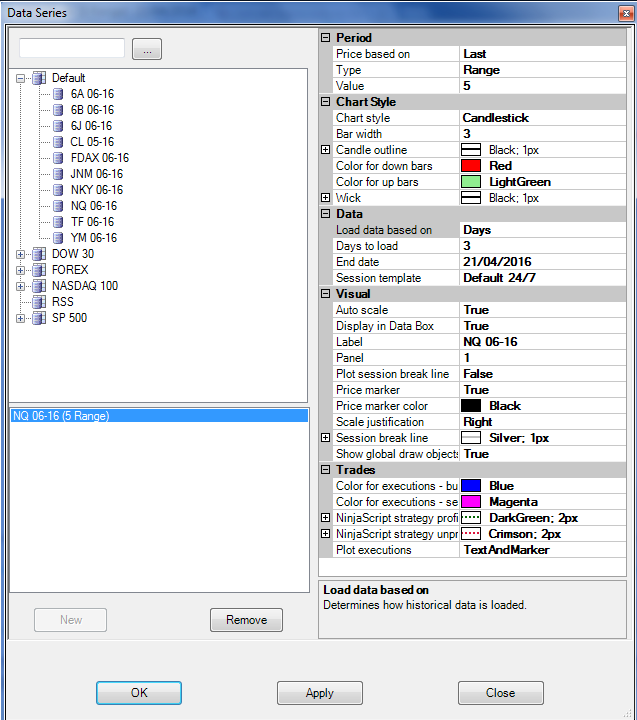Click the DOW 30 list icon
The image size is (637, 720).
coord(39,254)
